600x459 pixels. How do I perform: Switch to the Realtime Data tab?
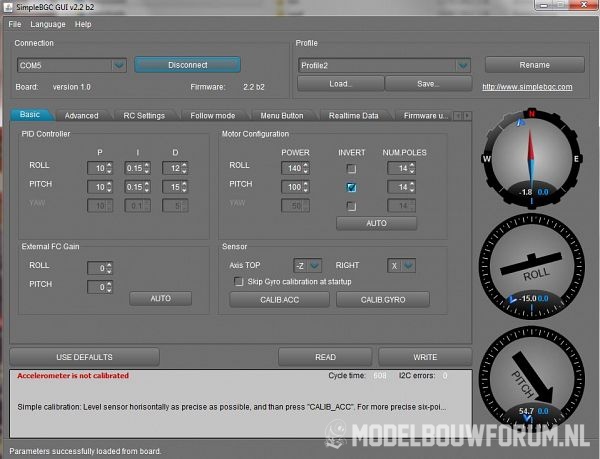coord(354,116)
